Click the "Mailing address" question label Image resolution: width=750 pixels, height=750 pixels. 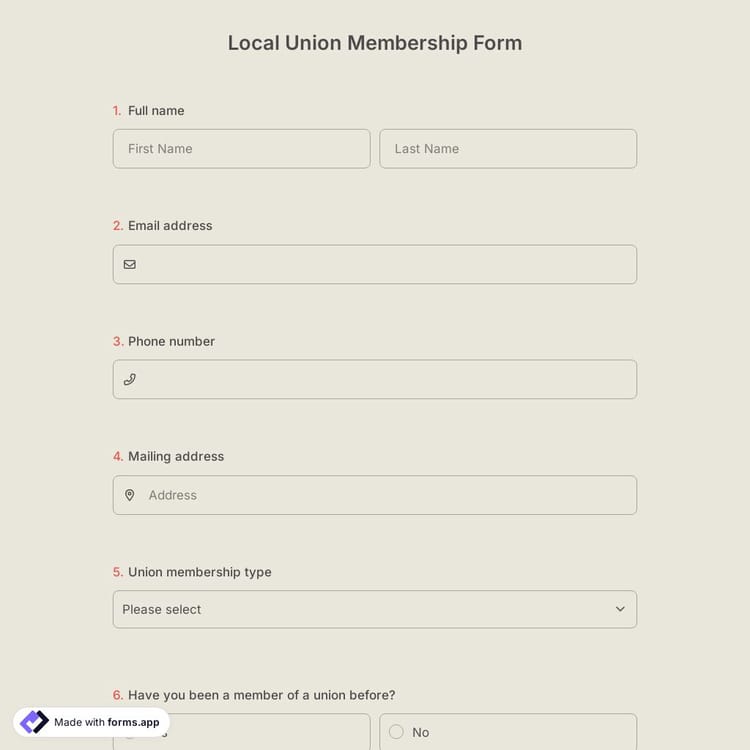(176, 456)
